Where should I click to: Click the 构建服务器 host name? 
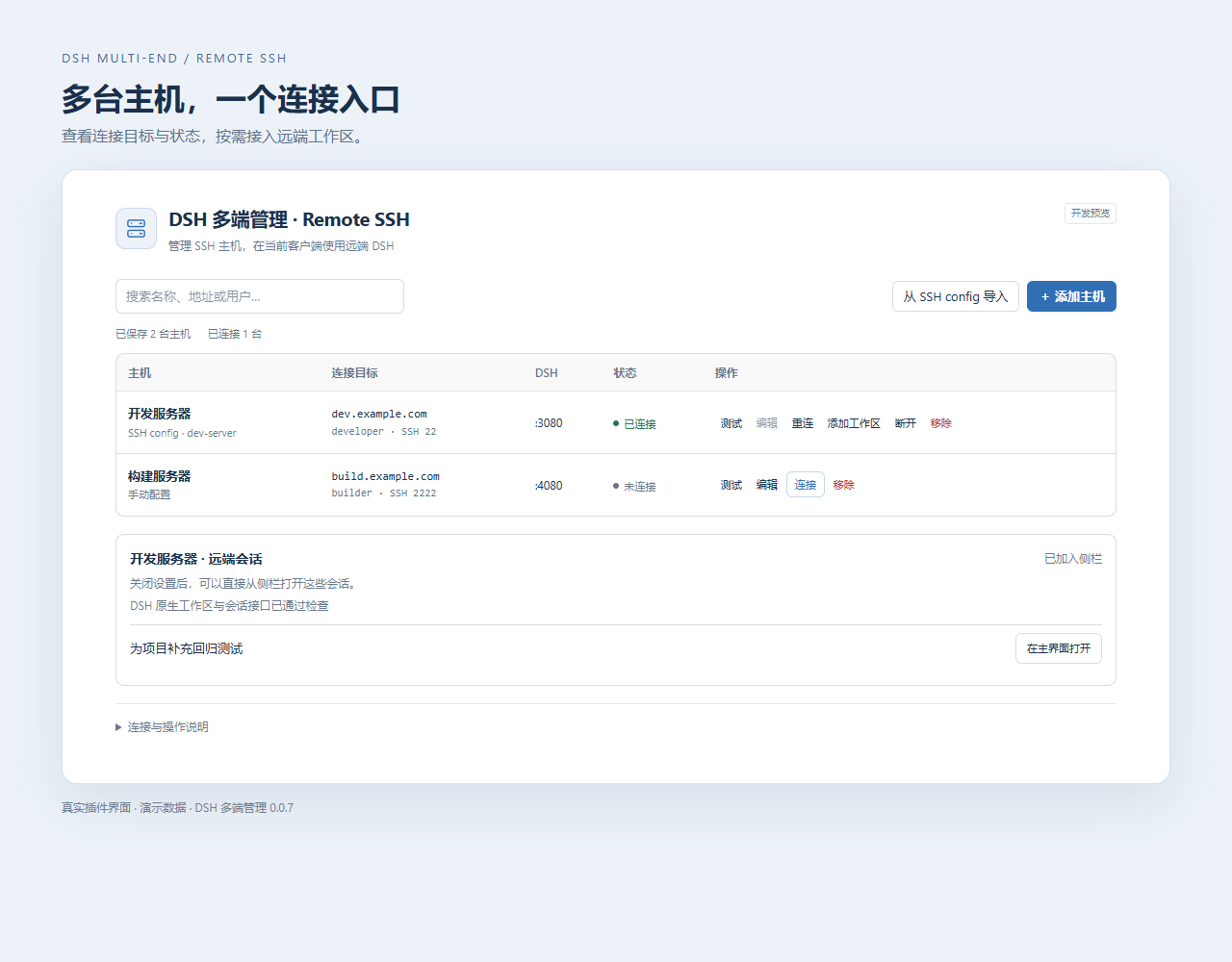pyautogui.click(x=160, y=476)
